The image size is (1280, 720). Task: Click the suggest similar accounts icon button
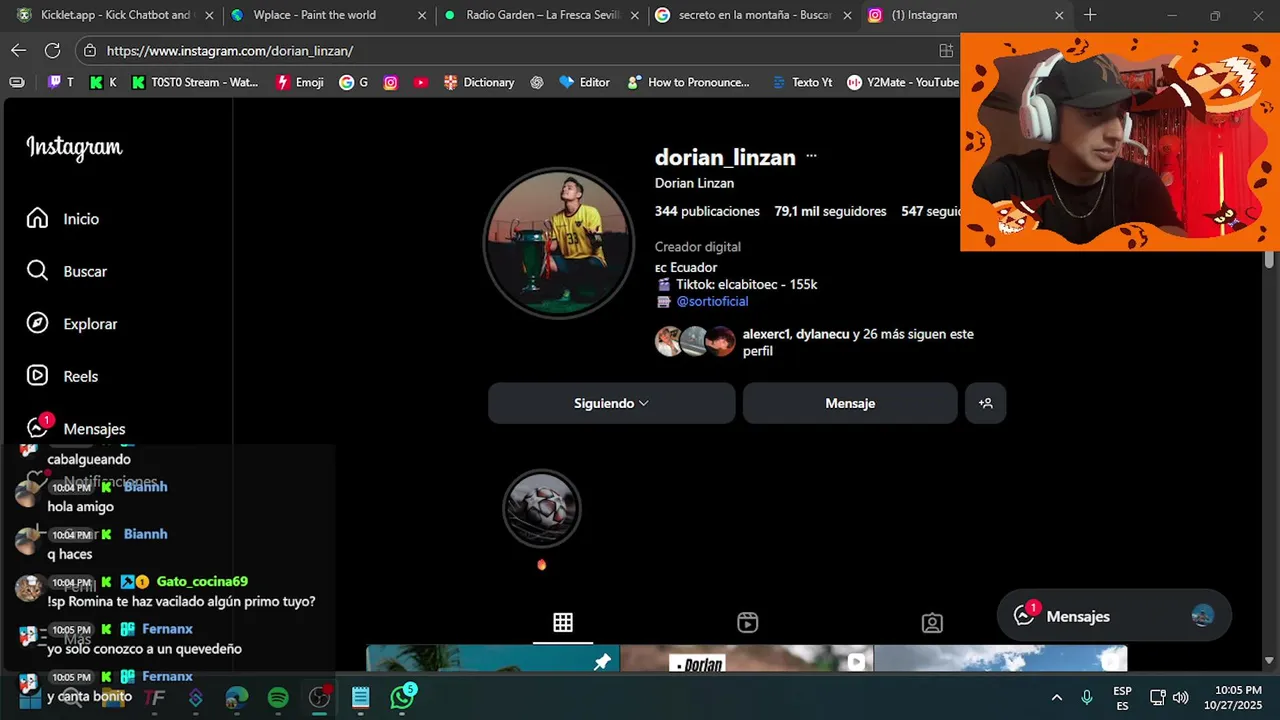click(985, 403)
